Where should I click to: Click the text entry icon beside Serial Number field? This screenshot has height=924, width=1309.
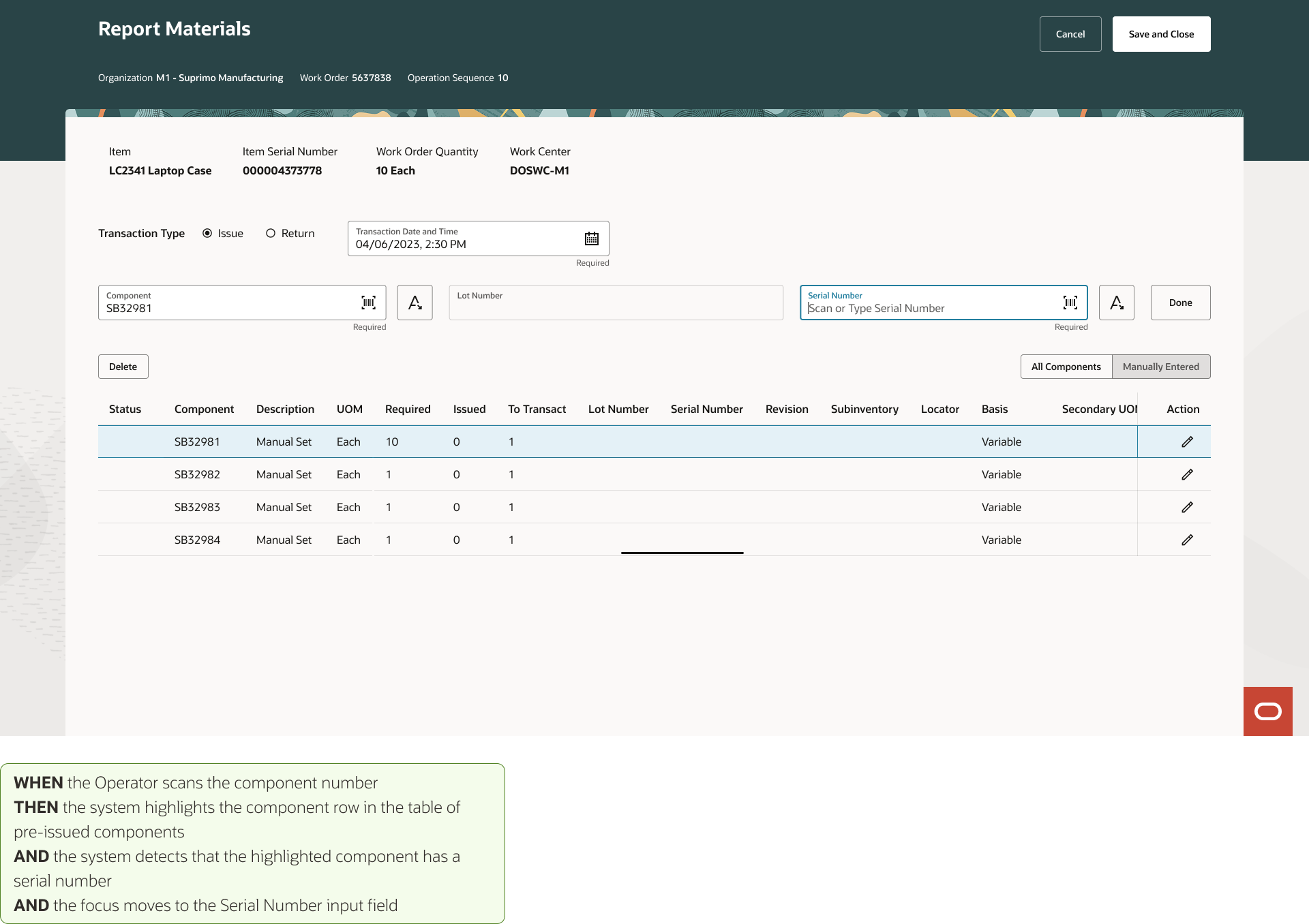(1116, 303)
